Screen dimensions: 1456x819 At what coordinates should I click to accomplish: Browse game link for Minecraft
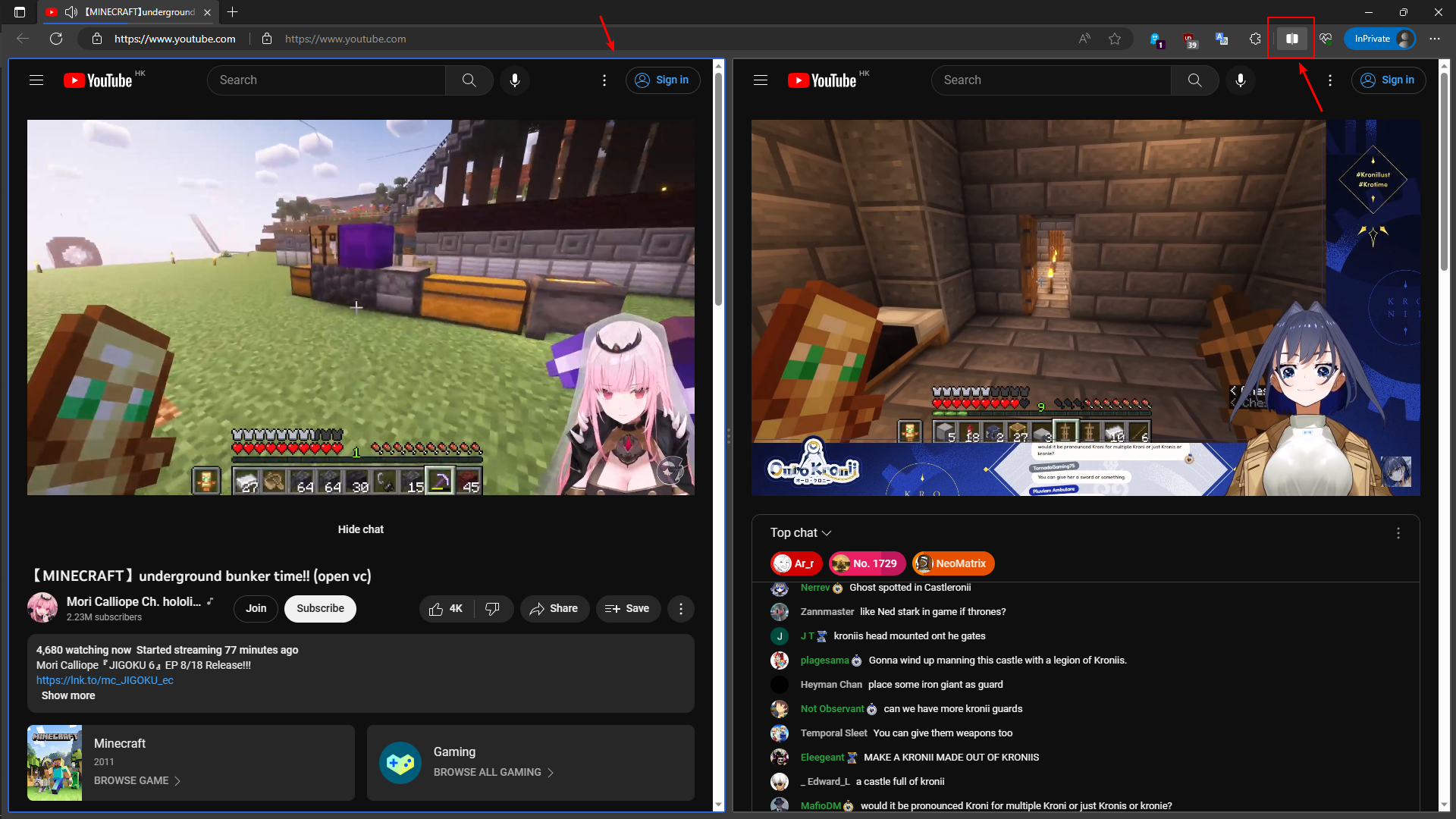(137, 780)
